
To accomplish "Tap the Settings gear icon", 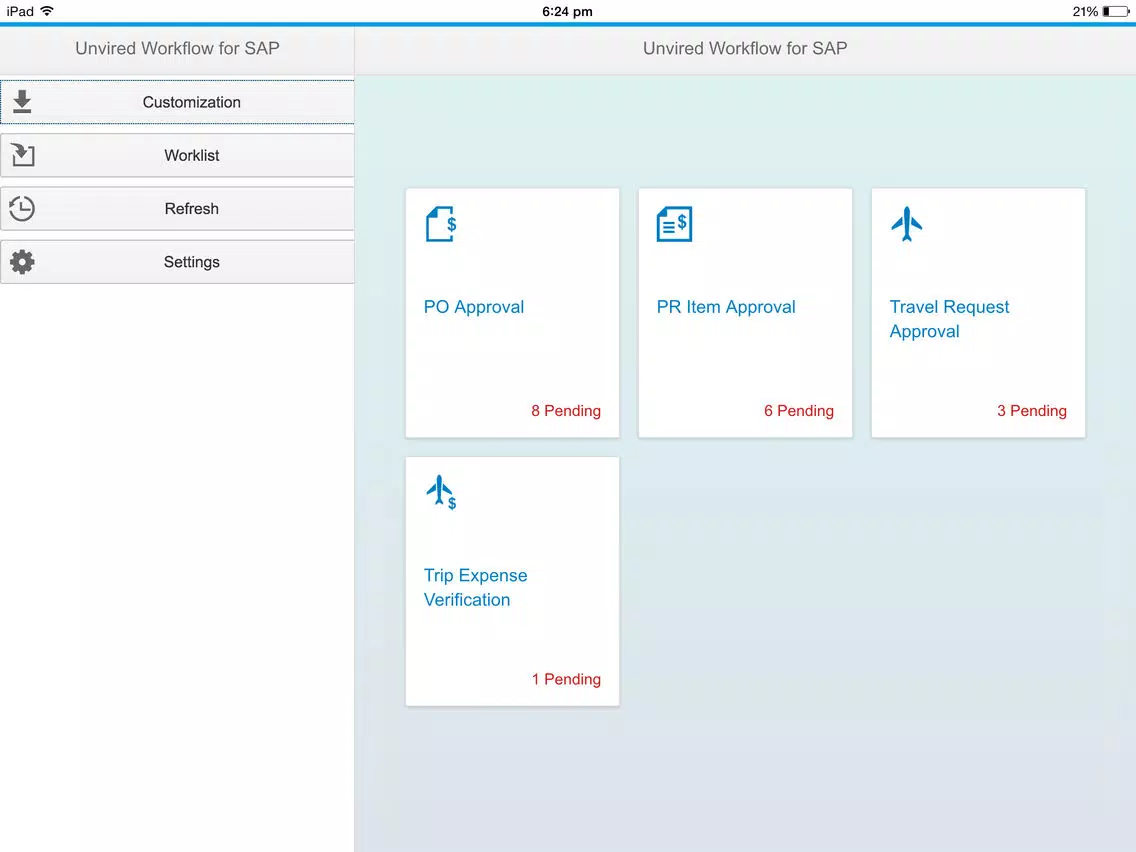I will (22, 262).
